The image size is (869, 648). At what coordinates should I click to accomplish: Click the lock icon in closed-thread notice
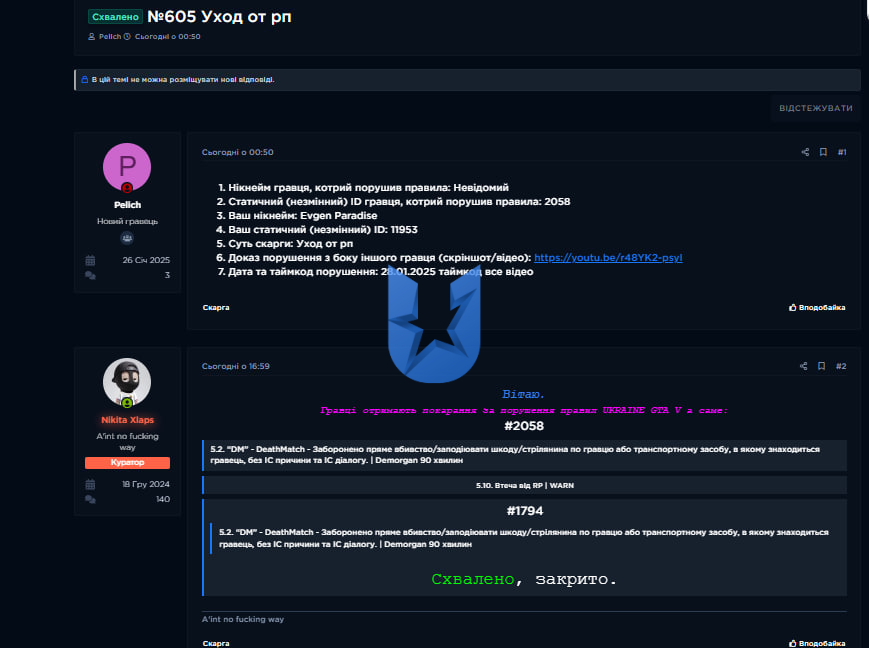pos(85,80)
